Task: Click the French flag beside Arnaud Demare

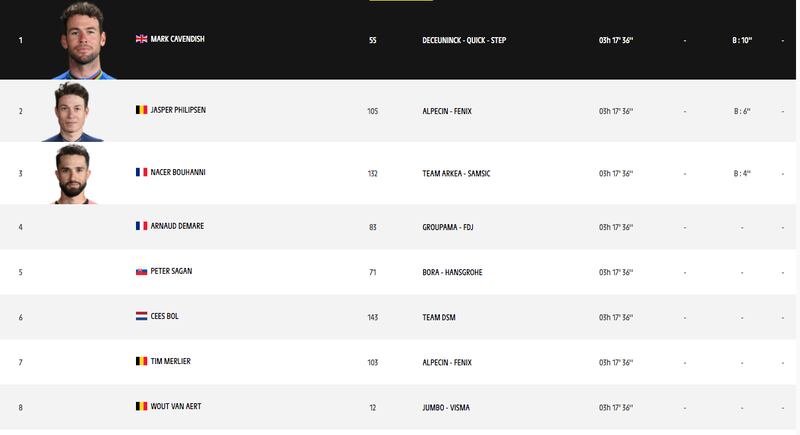Action: pos(141,226)
